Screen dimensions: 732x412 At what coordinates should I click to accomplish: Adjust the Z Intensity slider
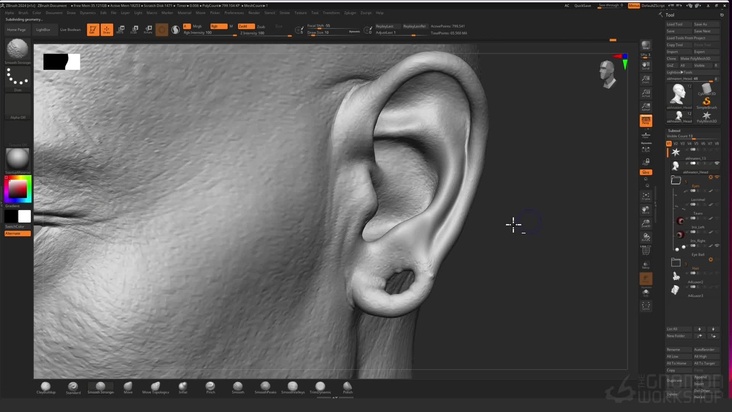(x=266, y=33)
